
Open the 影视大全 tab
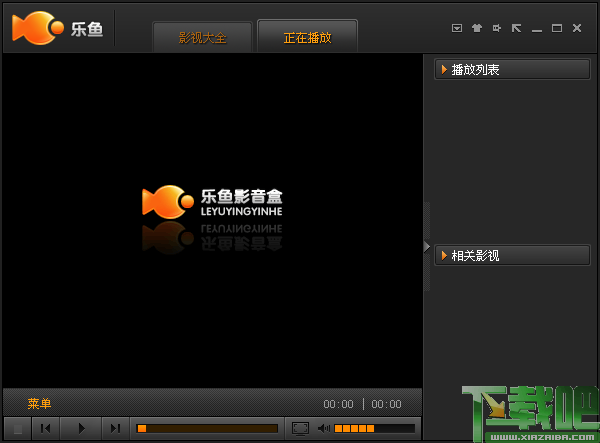tap(202, 37)
